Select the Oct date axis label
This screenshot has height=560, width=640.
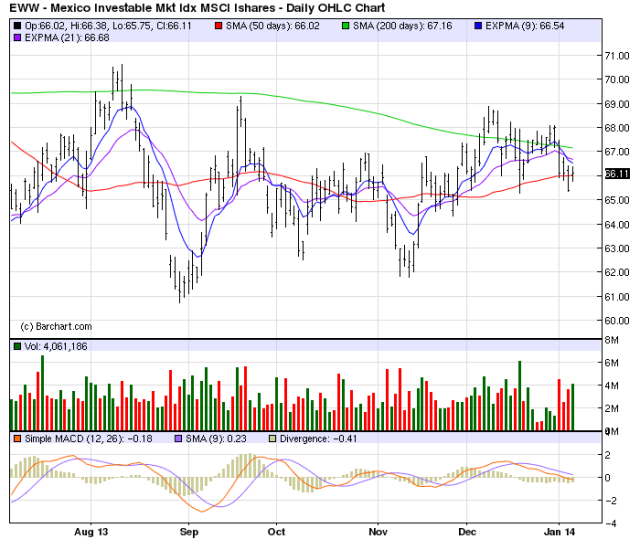pyautogui.click(x=277, y=534)
